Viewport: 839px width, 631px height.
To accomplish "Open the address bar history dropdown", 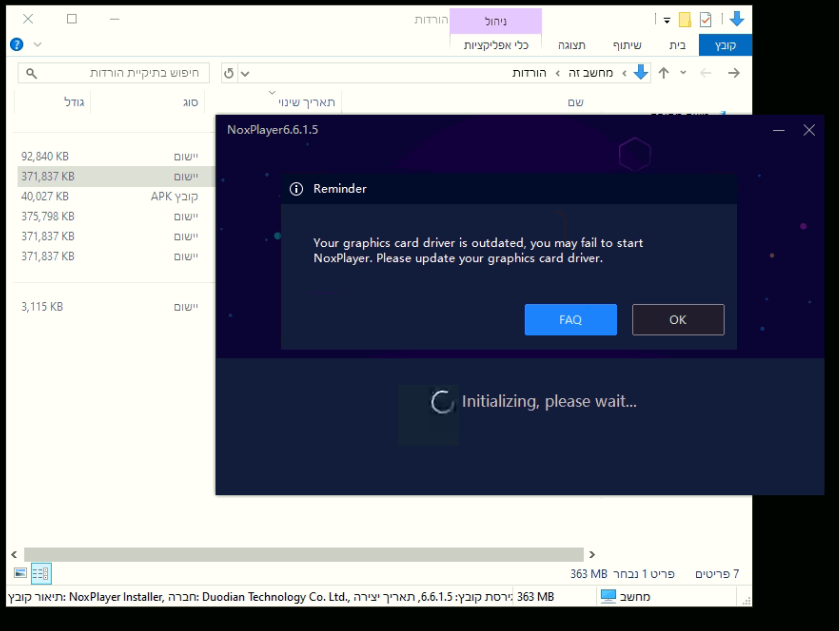I will pyautogui.click(x=245, y=73).
